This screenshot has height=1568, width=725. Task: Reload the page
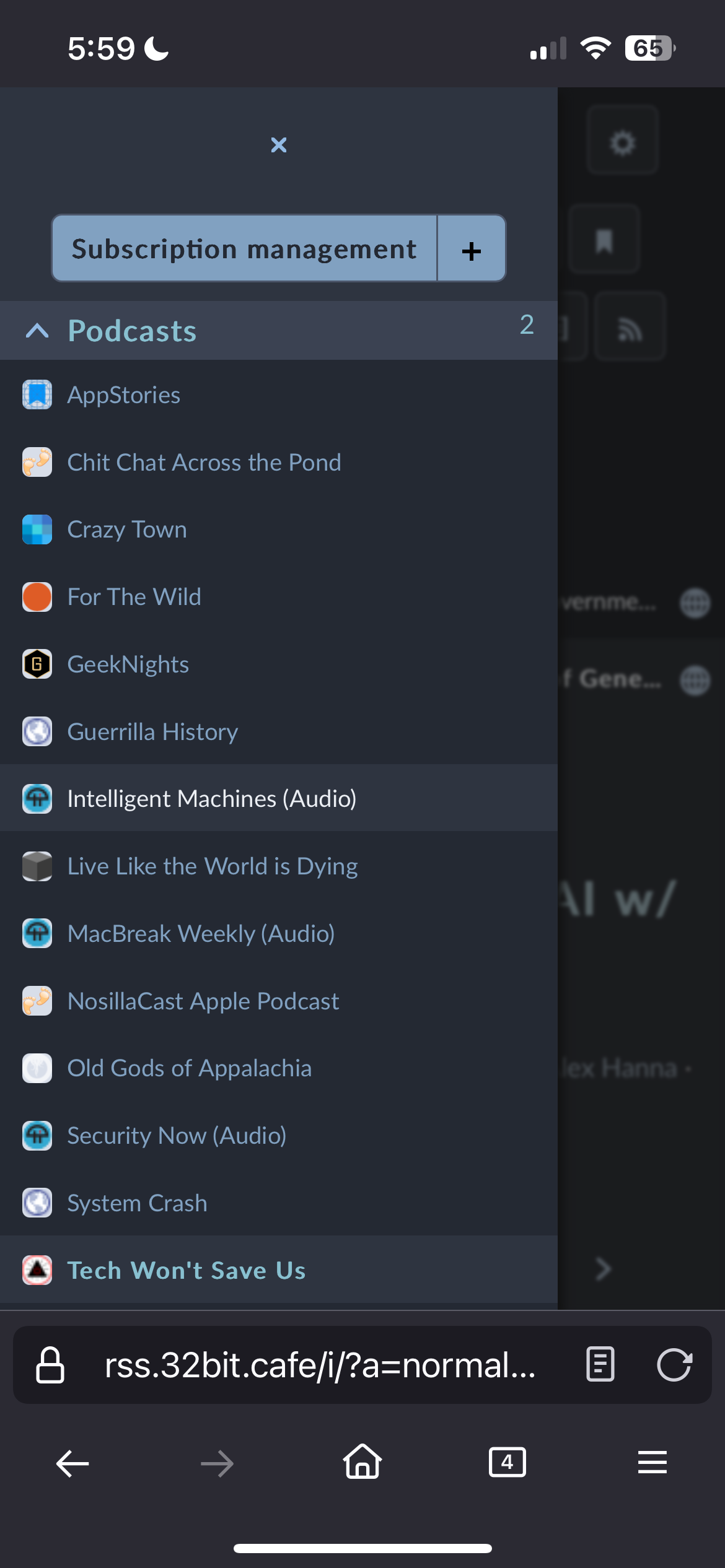pyautogui.click(x=676, y=1365)
